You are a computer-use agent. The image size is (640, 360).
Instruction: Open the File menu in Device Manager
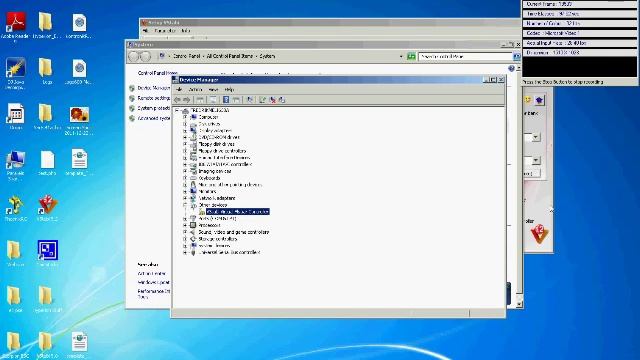[179, 89]
